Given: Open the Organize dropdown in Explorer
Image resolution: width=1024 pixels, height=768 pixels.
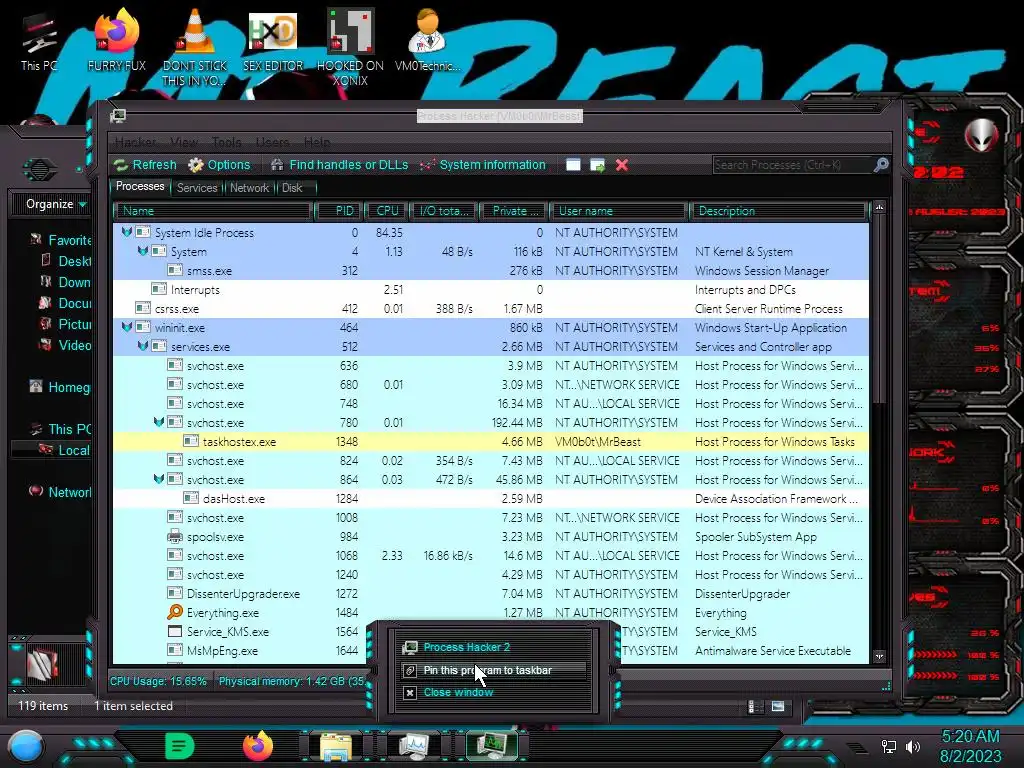Looking at the screenshot, I should [x=56, y=204].
